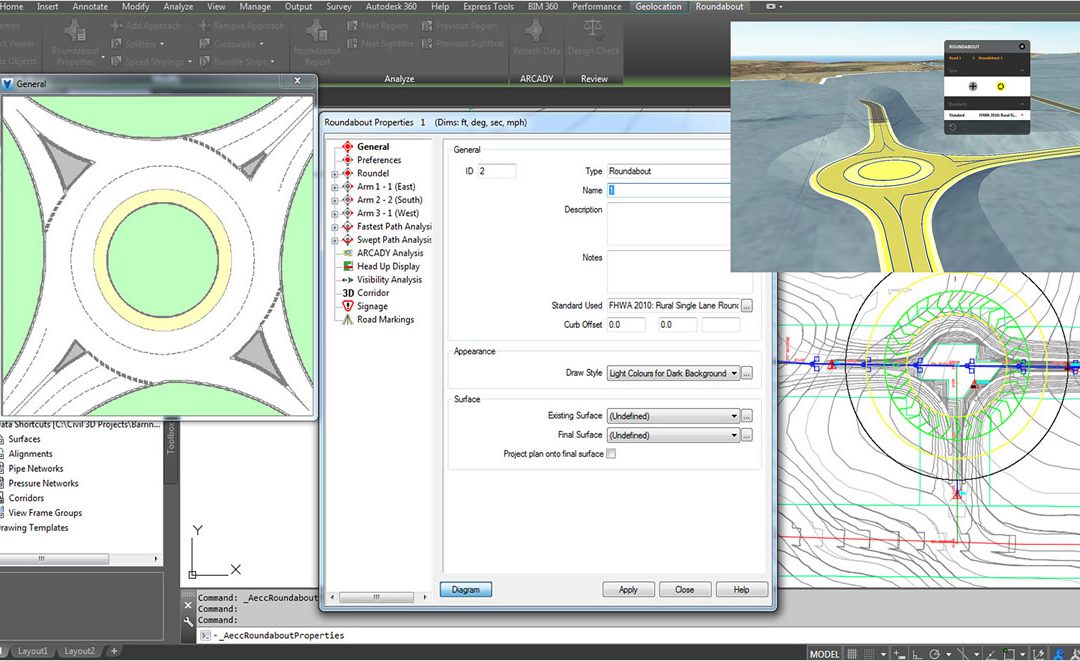Switch to the Geolocation ribbon tab
1080x661 pixels.
(x=658, y=6)
